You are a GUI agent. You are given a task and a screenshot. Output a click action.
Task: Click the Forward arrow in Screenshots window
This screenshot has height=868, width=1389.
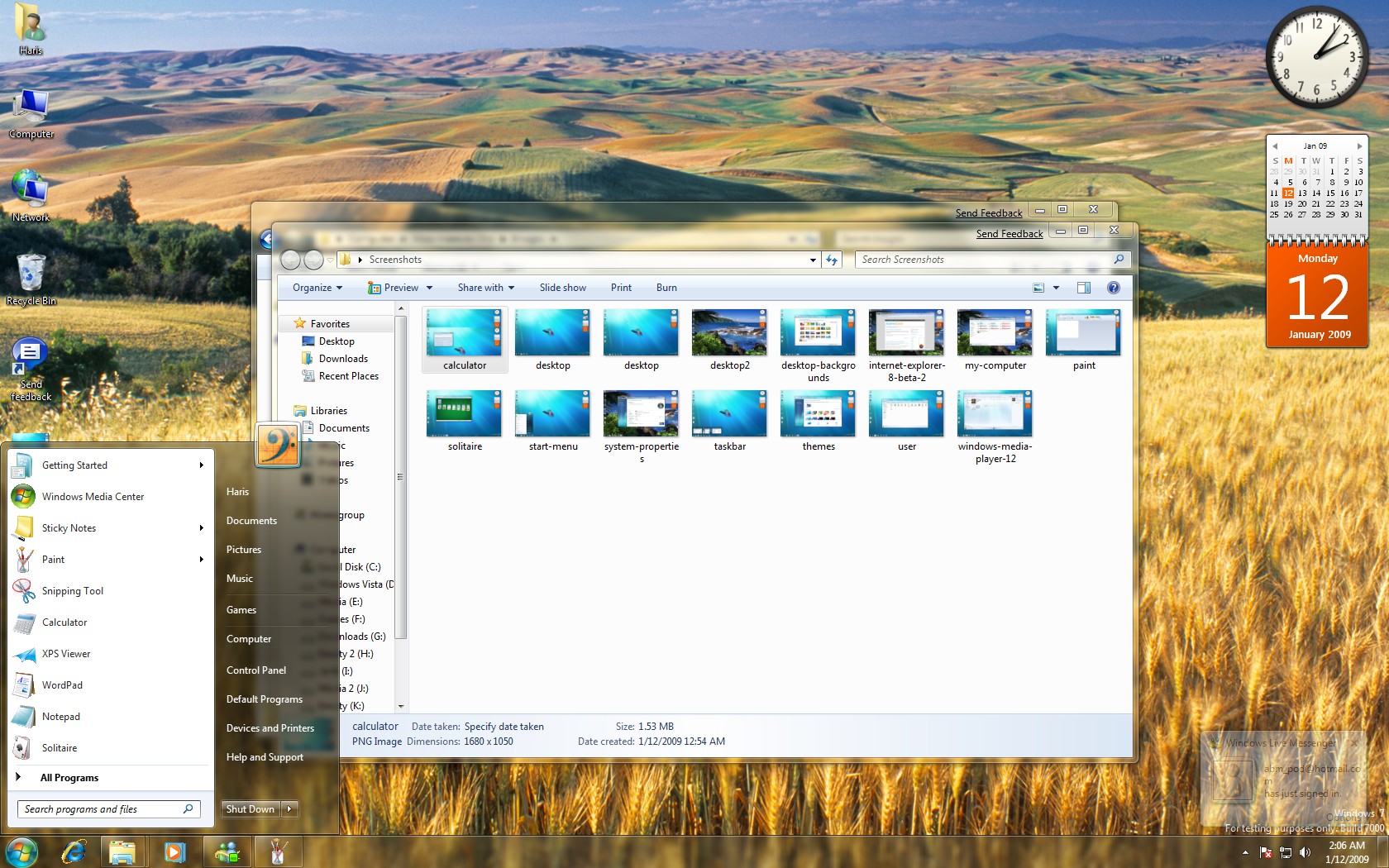[313, 260]
